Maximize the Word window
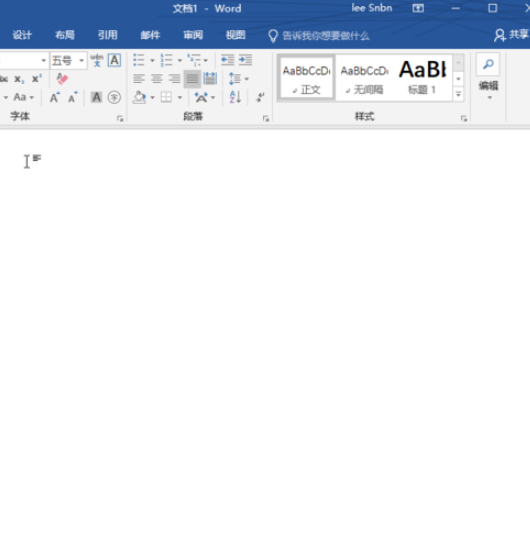 point(492,8)
